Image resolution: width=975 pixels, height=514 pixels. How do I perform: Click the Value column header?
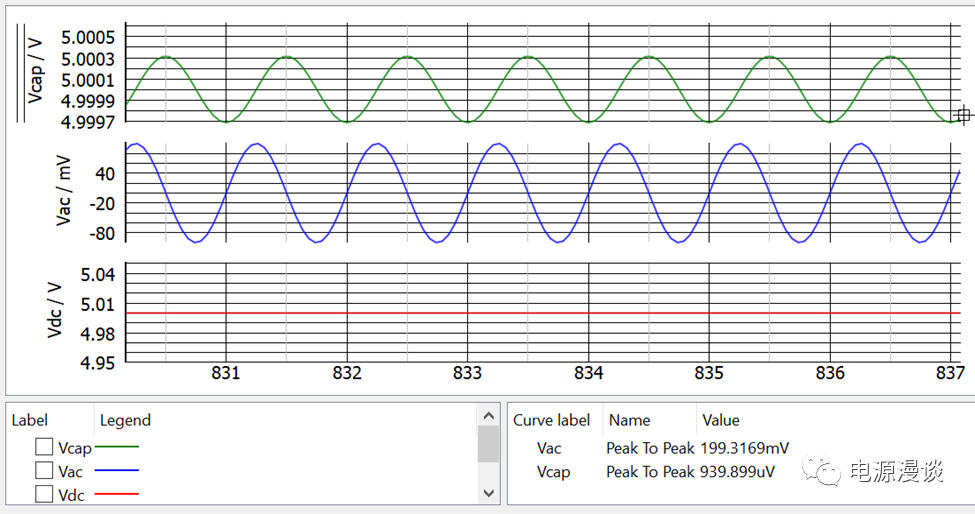tap(721, 420)
